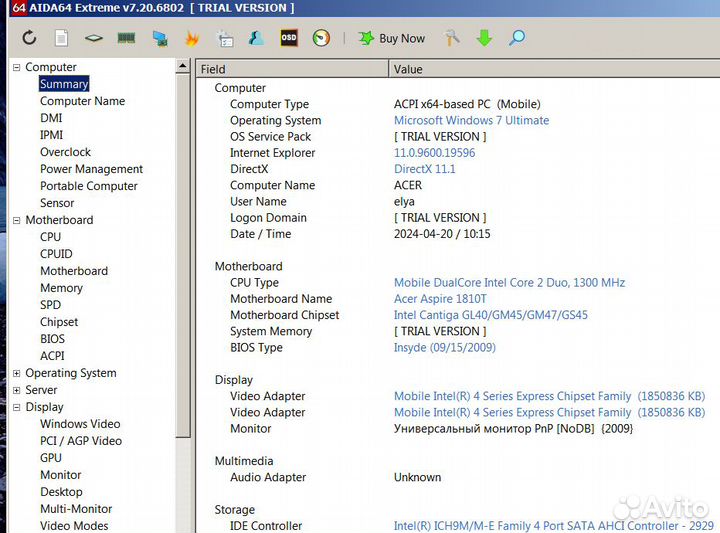The image size is (720, 533).
Task: Open the SPD tree item
Action: pos(51,305)
